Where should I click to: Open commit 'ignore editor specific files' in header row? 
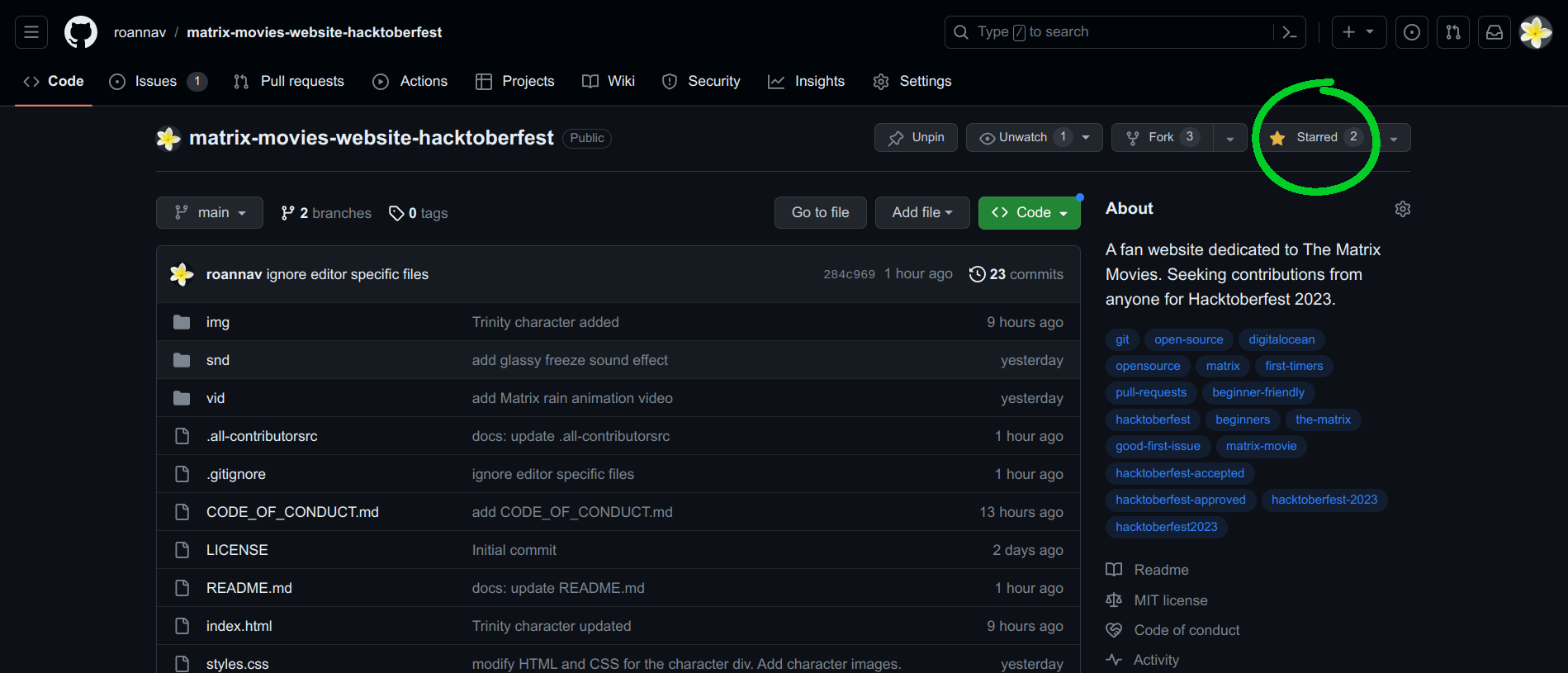point(347,274)
